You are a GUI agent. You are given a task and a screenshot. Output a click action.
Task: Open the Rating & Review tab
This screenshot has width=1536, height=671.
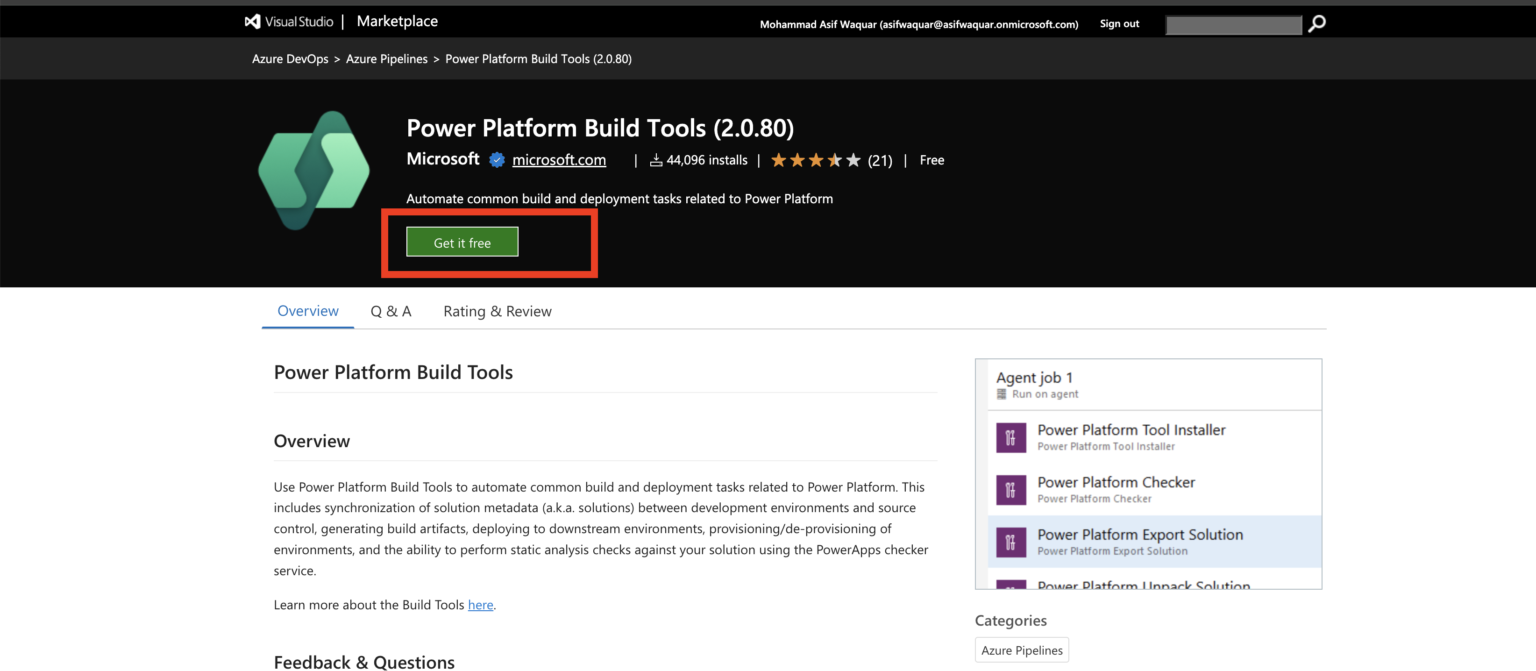pos(497,311)
